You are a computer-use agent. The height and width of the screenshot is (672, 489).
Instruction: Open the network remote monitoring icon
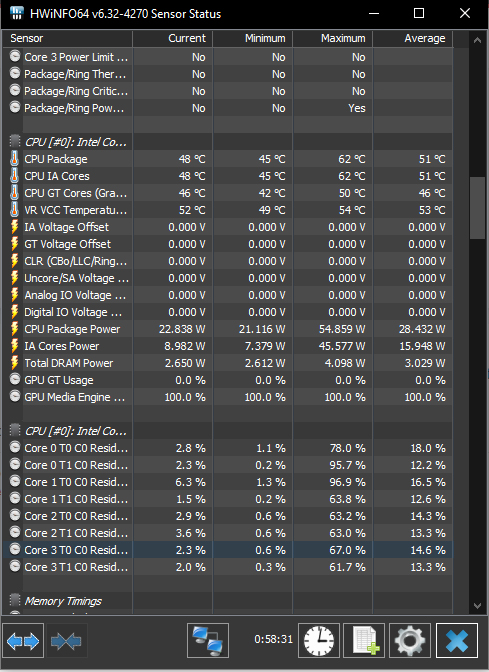(208, 641)
